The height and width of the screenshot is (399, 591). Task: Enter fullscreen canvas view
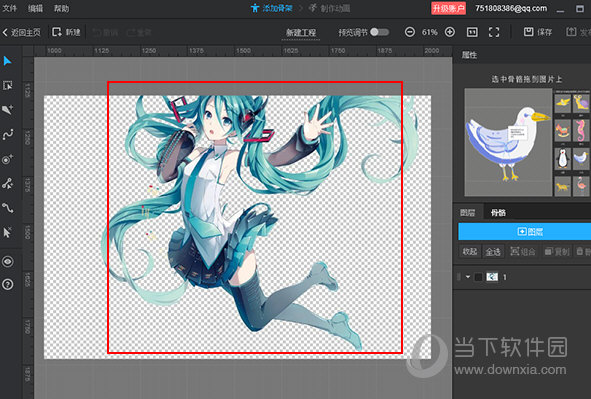[x=494, y=32]
